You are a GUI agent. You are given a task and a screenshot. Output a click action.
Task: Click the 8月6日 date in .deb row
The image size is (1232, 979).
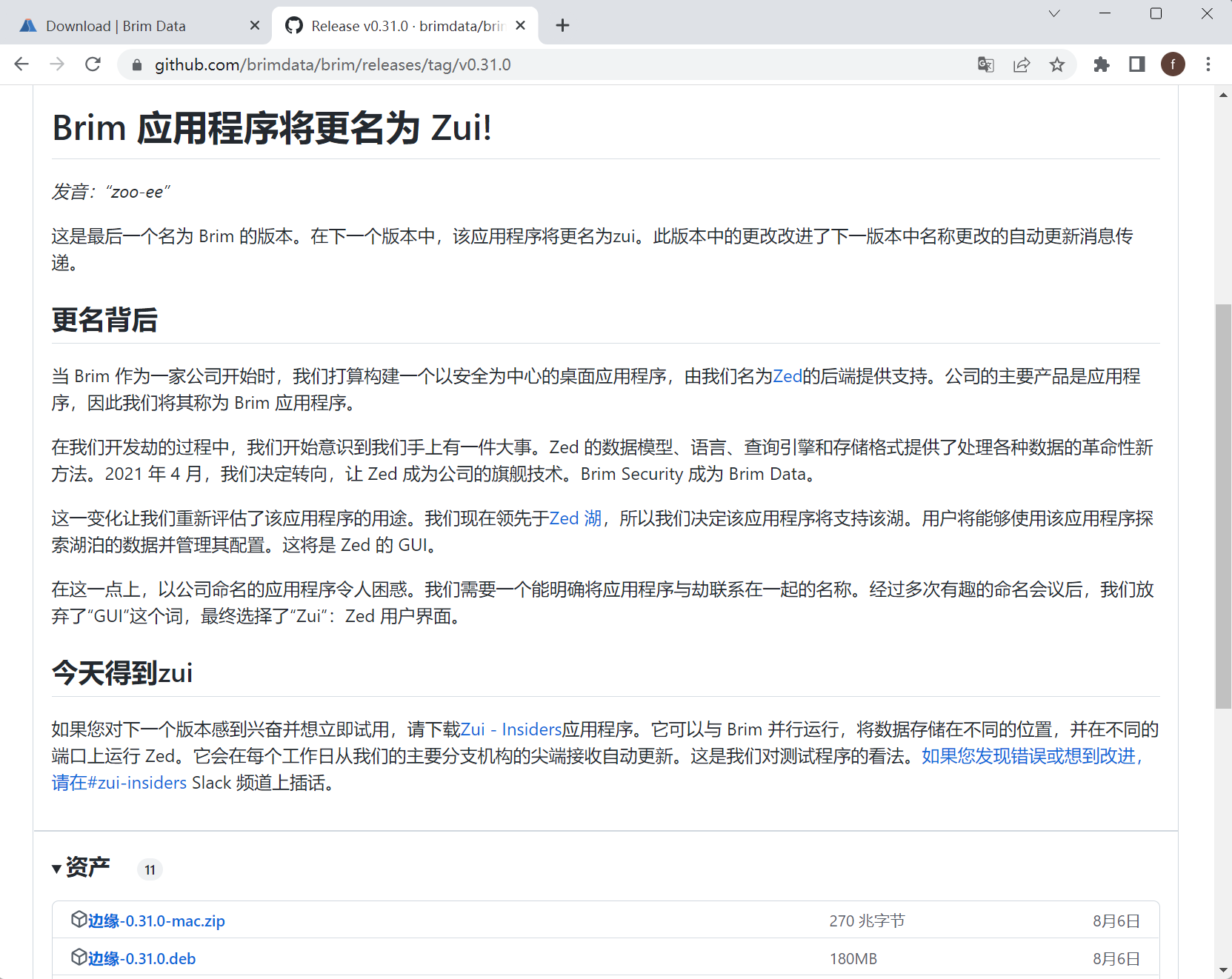click(1116, 958)
